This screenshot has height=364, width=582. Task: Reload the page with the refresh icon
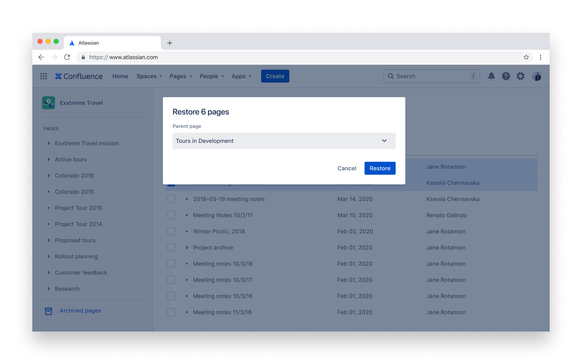(x=67, y=57)
